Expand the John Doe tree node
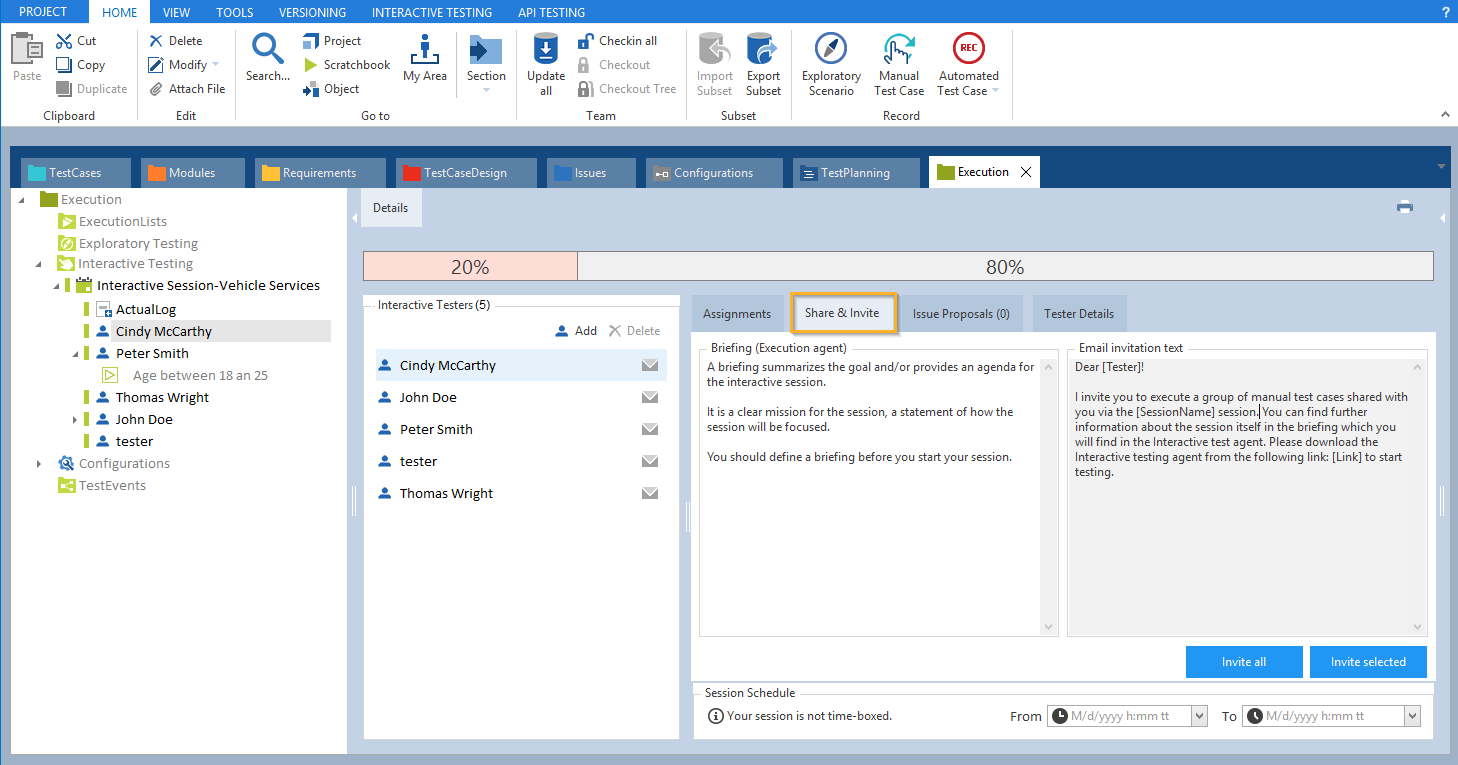Screen dimensions: 1458x765 (75, 420)
